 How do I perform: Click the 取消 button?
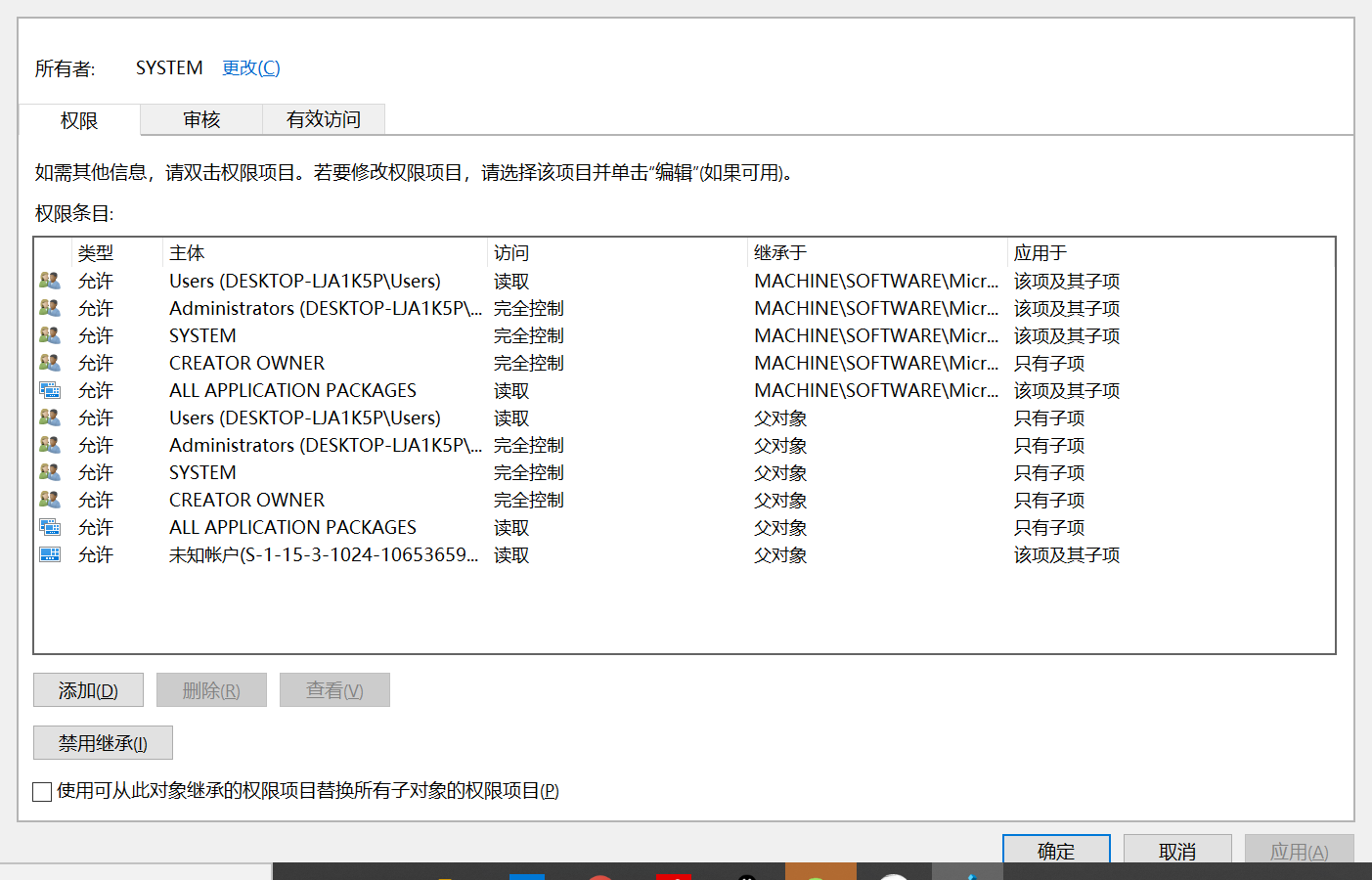pyautogui.click(x=1177, y=850)
